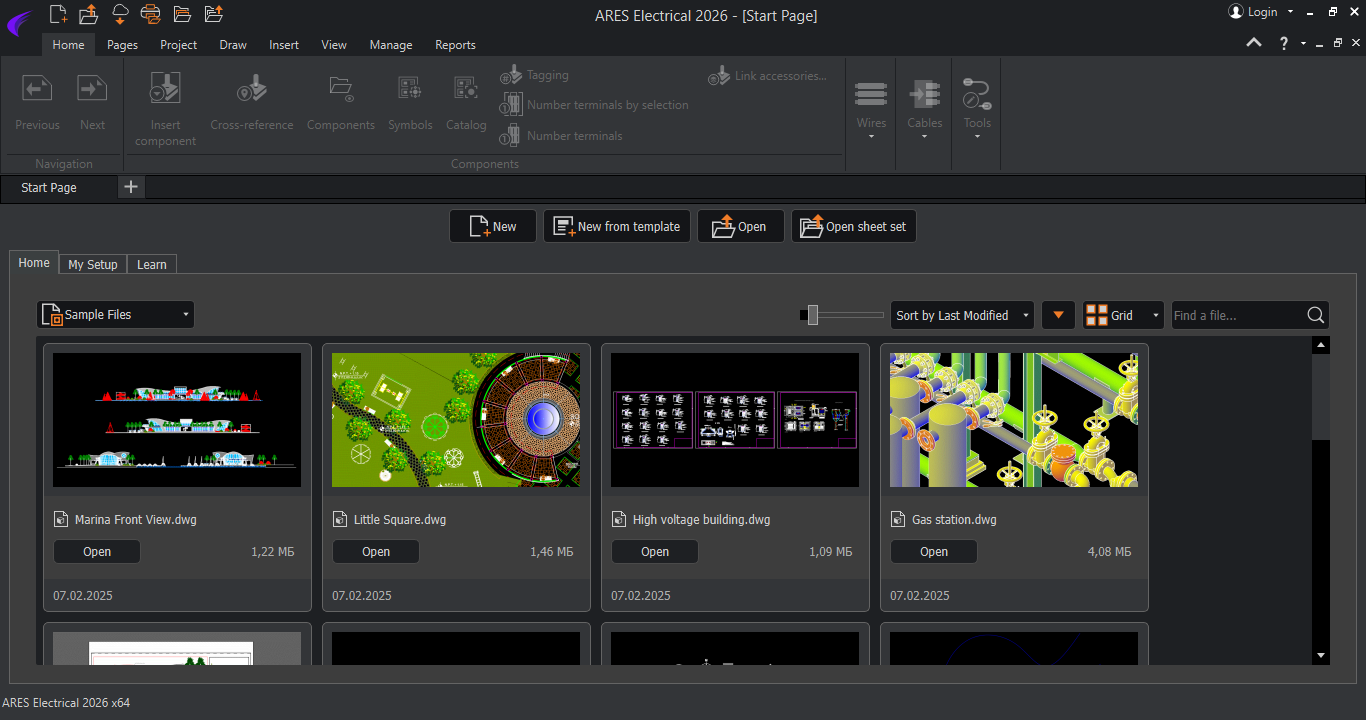Image resolution: width=1366 pixels, height=720 pixels.
Task: Switch to the My Setup tab
Action: tap(93, 264)
